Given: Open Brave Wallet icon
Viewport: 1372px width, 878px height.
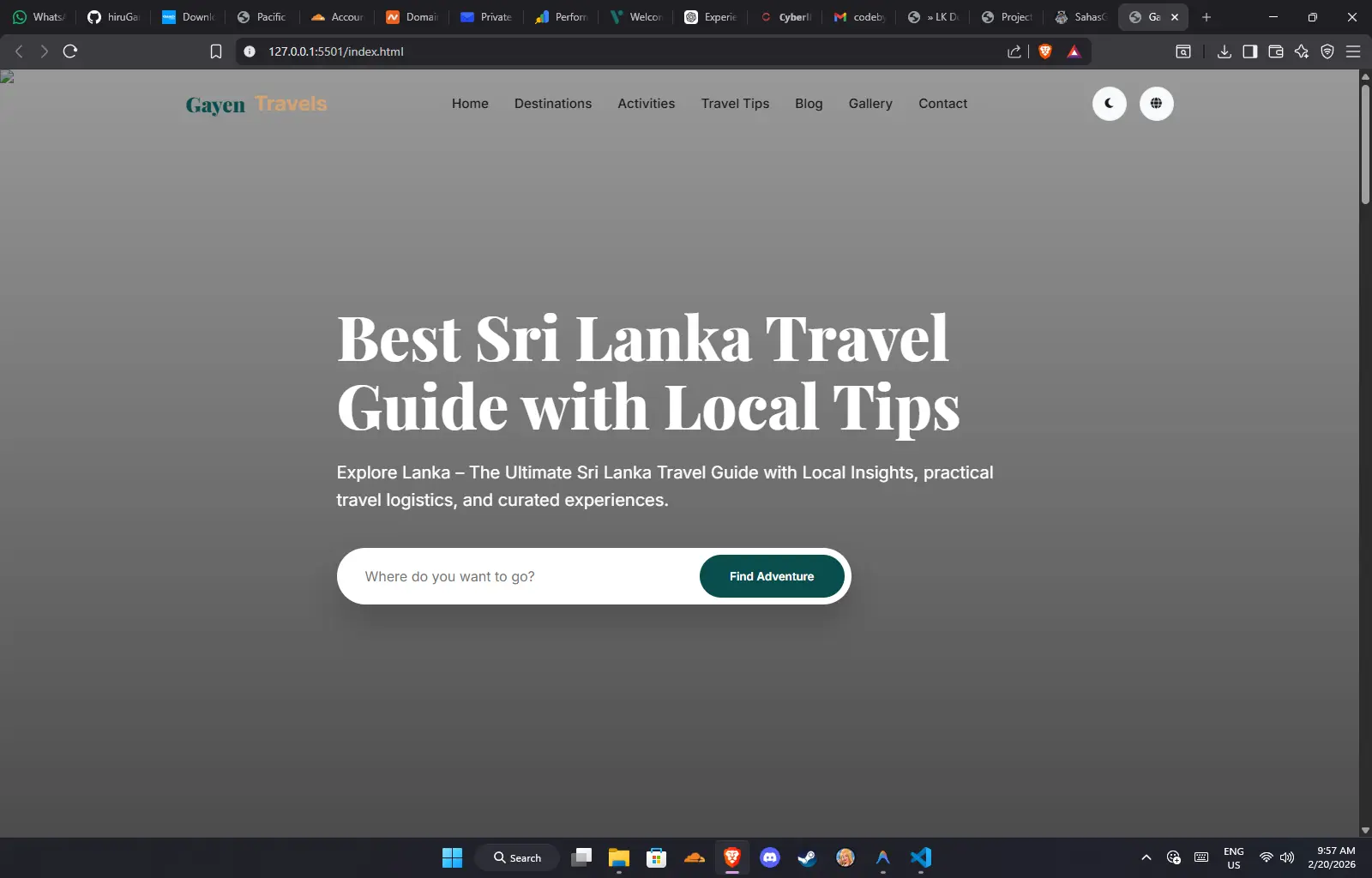Looking at the screenshot, I should (1275, 51).
